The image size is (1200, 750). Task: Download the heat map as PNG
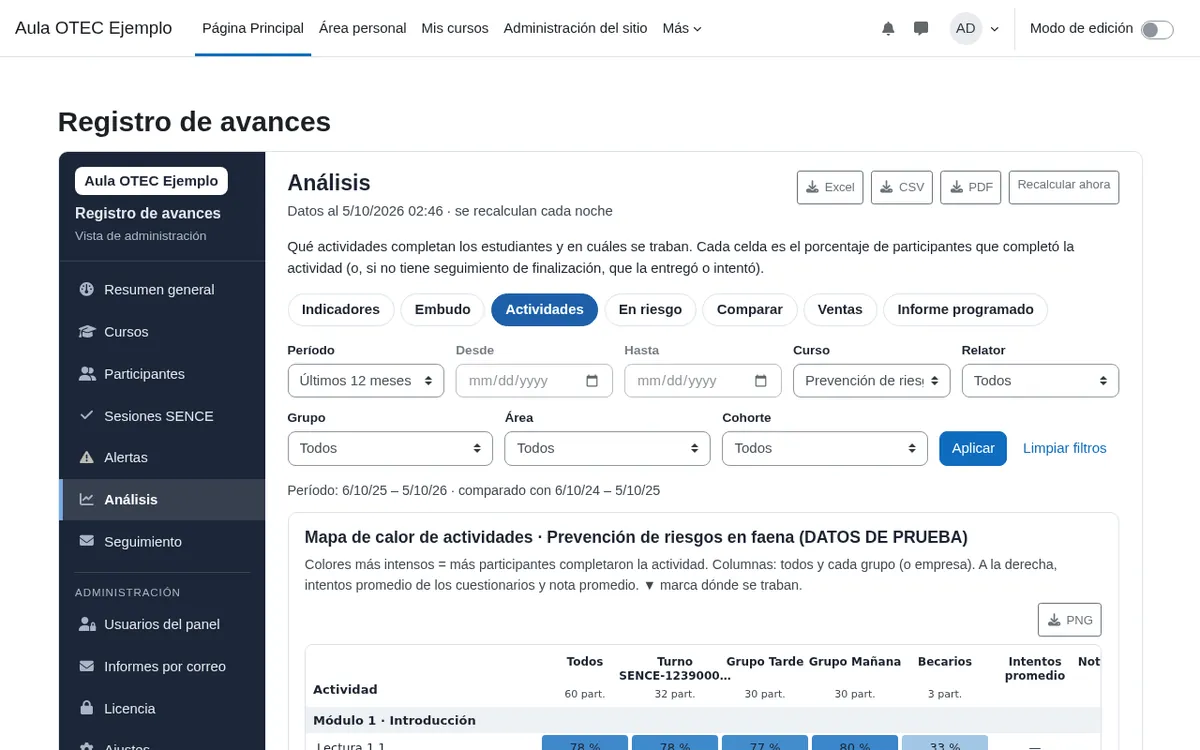pos(1070,620)
